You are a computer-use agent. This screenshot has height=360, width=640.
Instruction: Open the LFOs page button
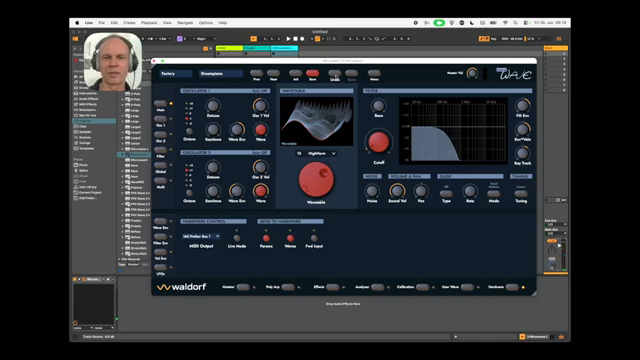(x=160, y=268)
